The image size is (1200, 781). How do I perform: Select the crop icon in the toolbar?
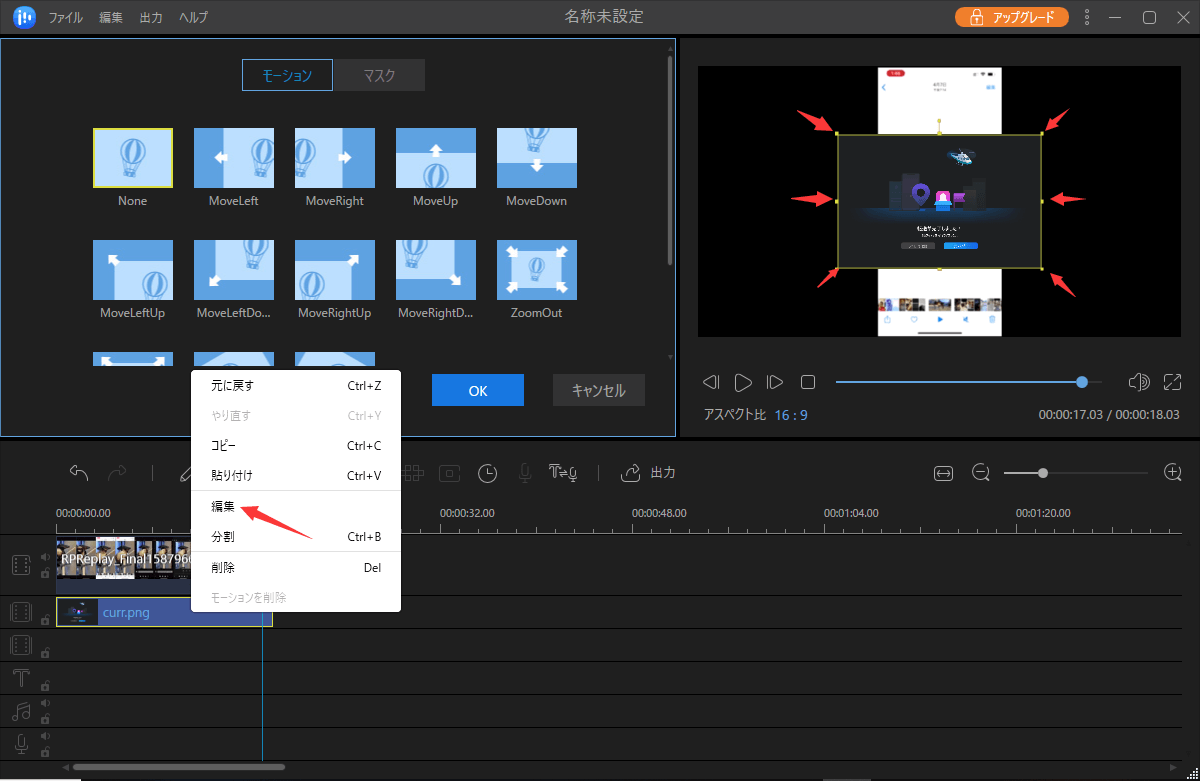[448, 472]
